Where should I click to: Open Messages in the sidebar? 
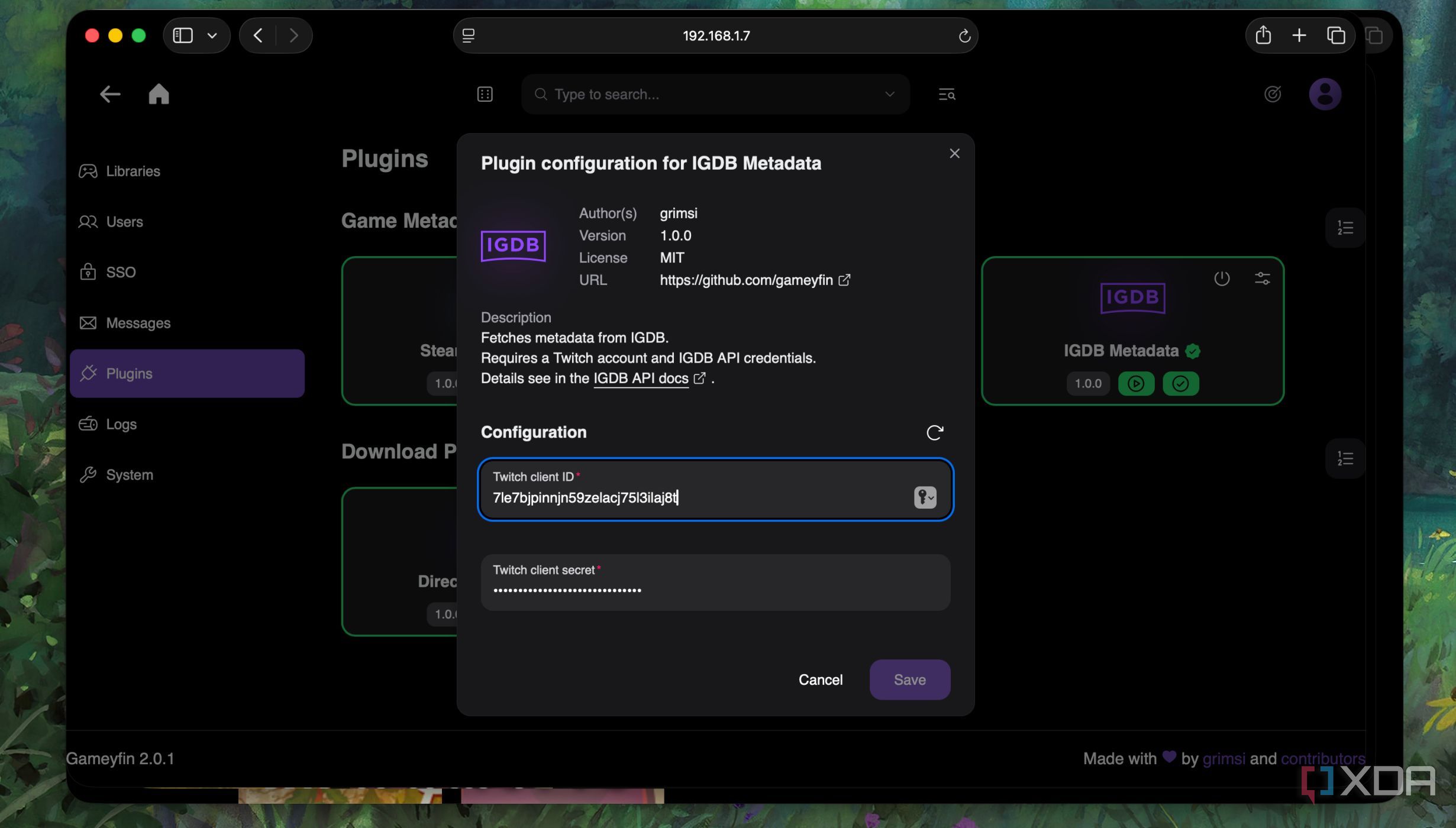click(187, 323)
